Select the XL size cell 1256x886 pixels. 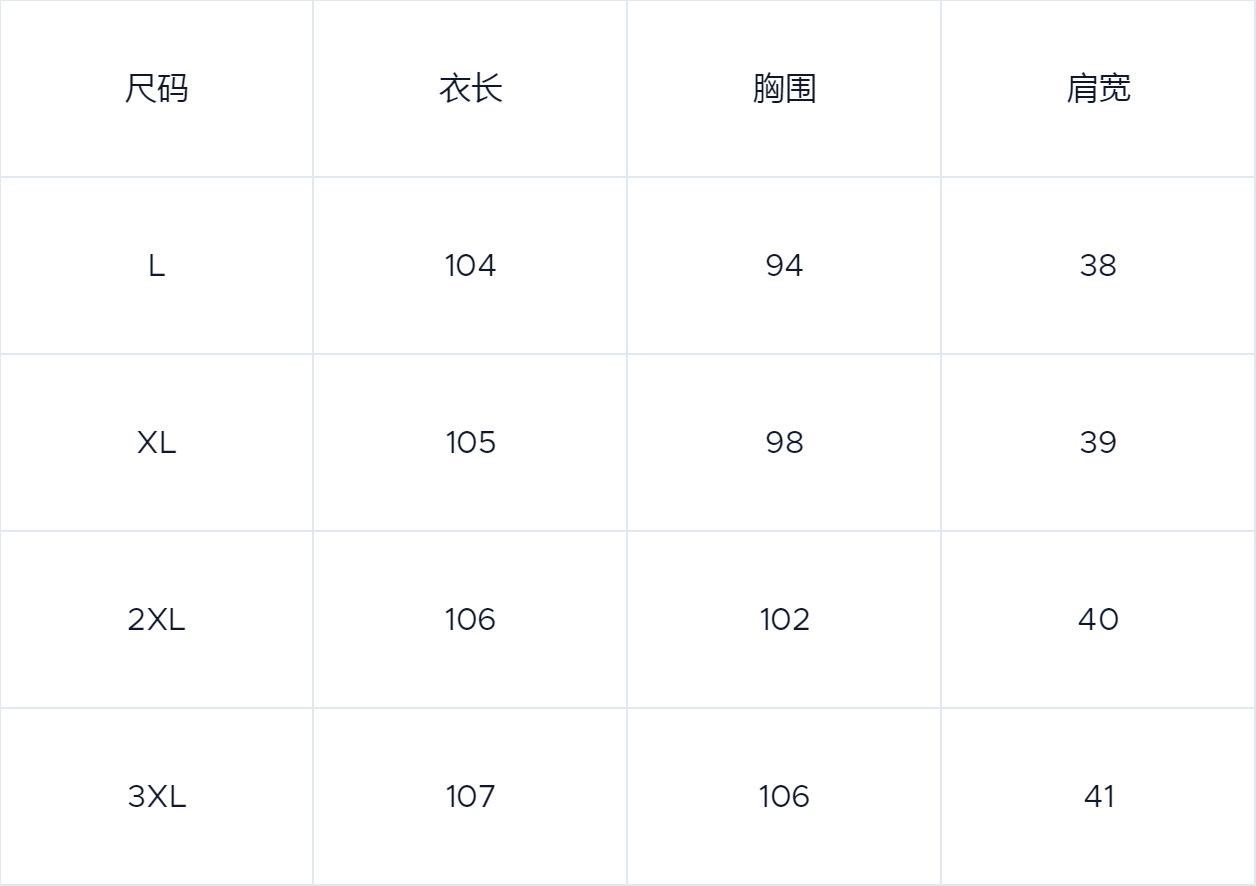click(x=157, y=442)
